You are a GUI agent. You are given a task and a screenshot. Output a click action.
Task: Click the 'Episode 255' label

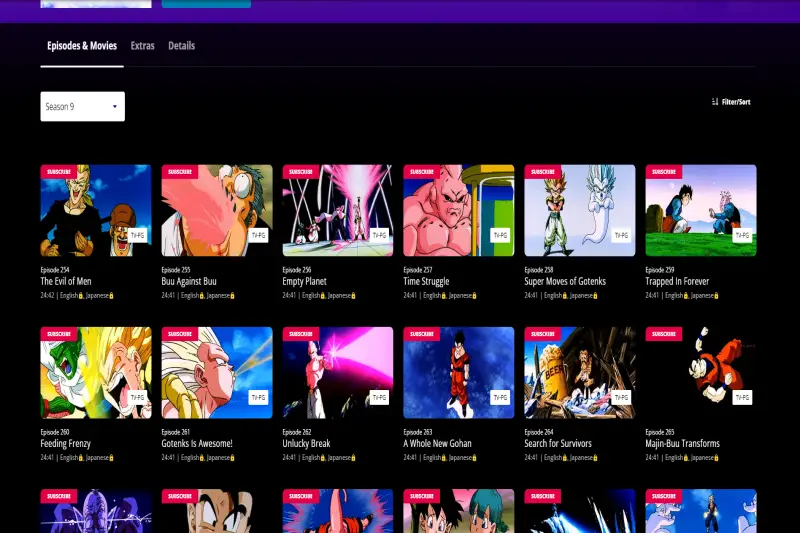coord(176,270)
